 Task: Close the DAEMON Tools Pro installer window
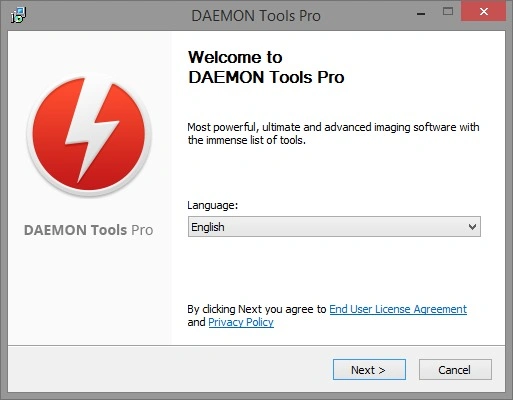(x=484, y=12)
